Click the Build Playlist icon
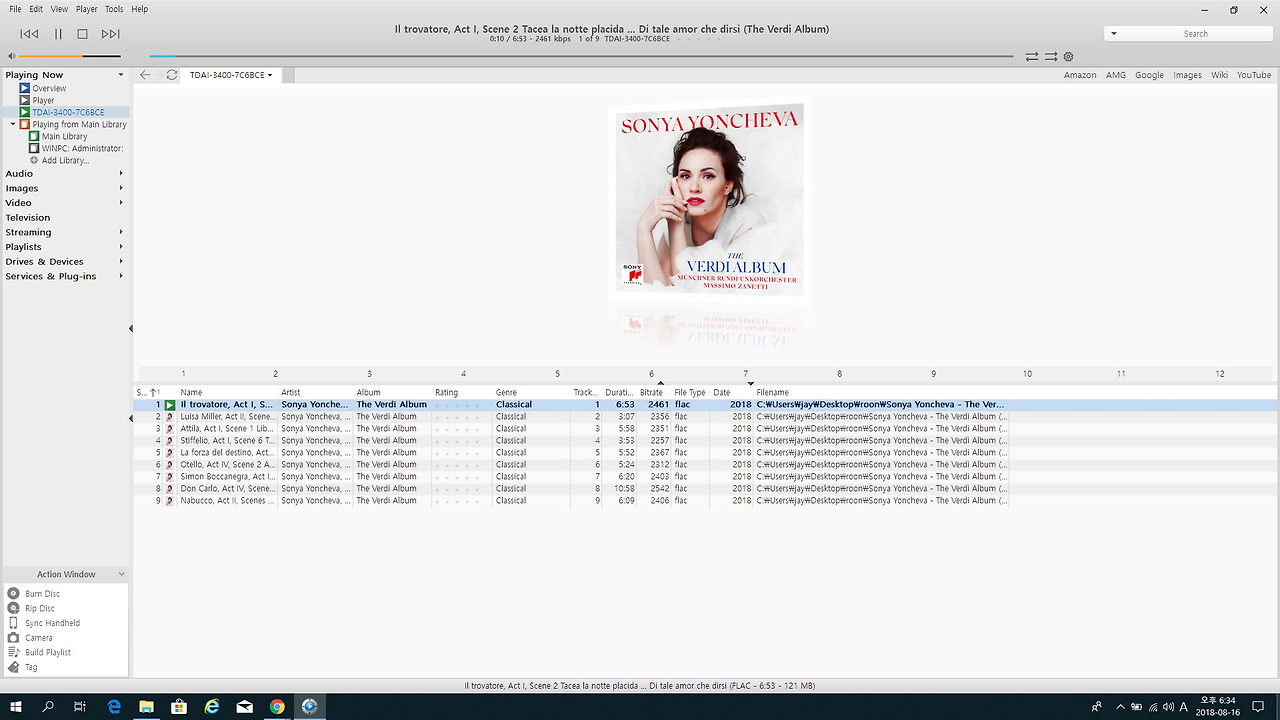The image size is (1280, 720). pos(13,652)
